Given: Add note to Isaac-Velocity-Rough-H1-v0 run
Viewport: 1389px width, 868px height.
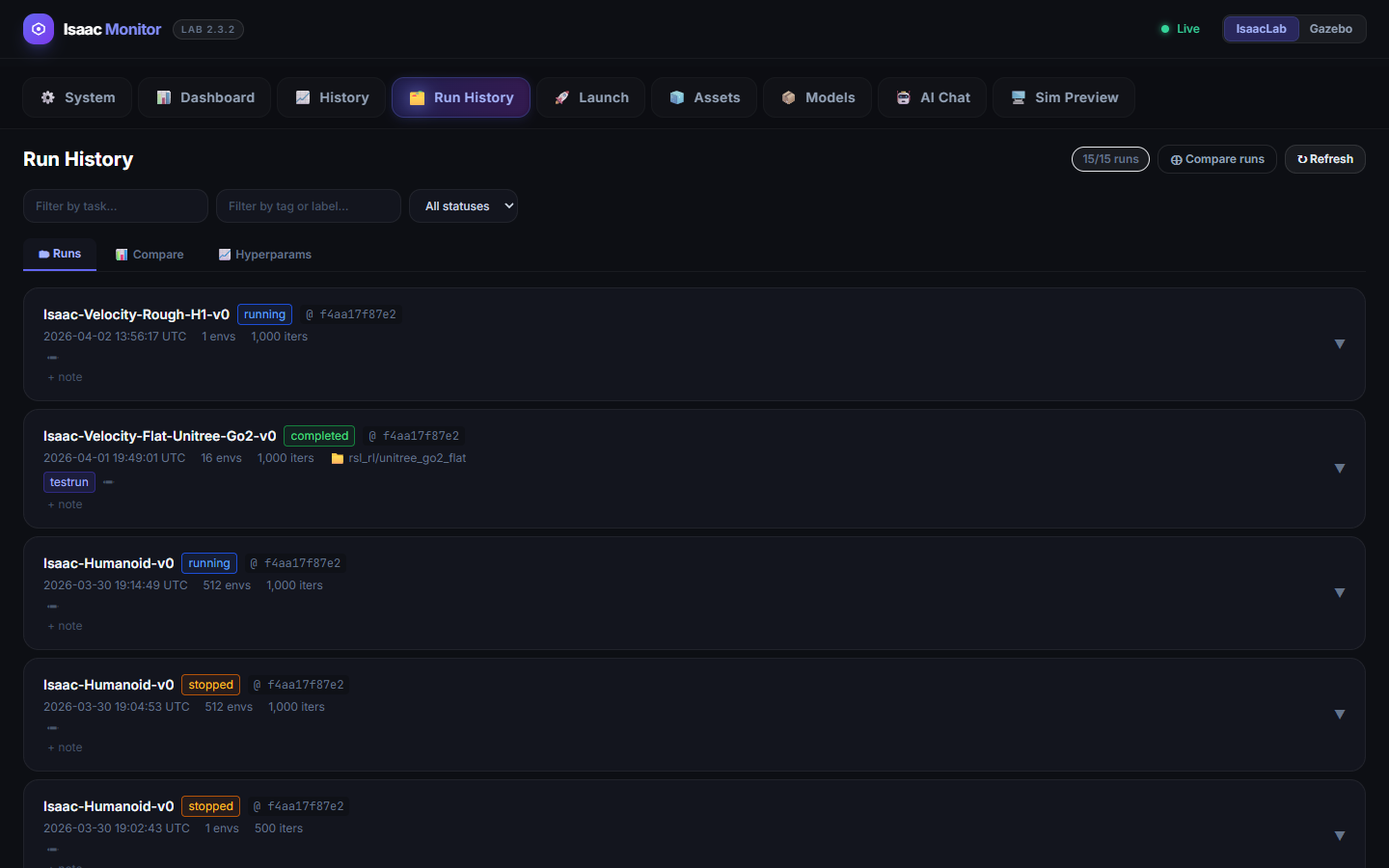Looking at the screenshot, I should 65,377.
